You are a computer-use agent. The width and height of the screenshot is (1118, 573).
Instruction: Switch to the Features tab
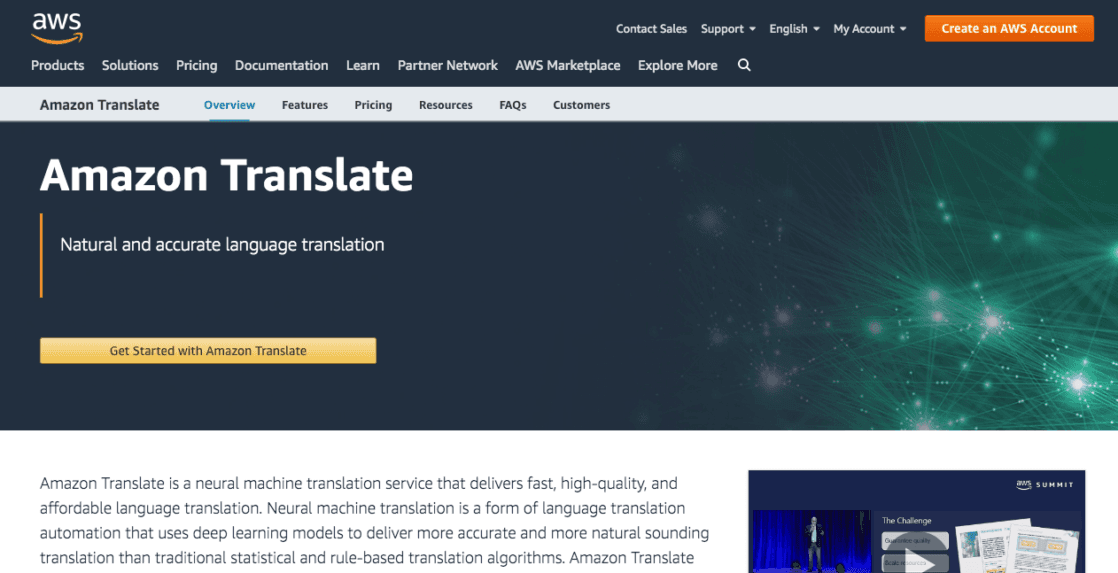304,105
